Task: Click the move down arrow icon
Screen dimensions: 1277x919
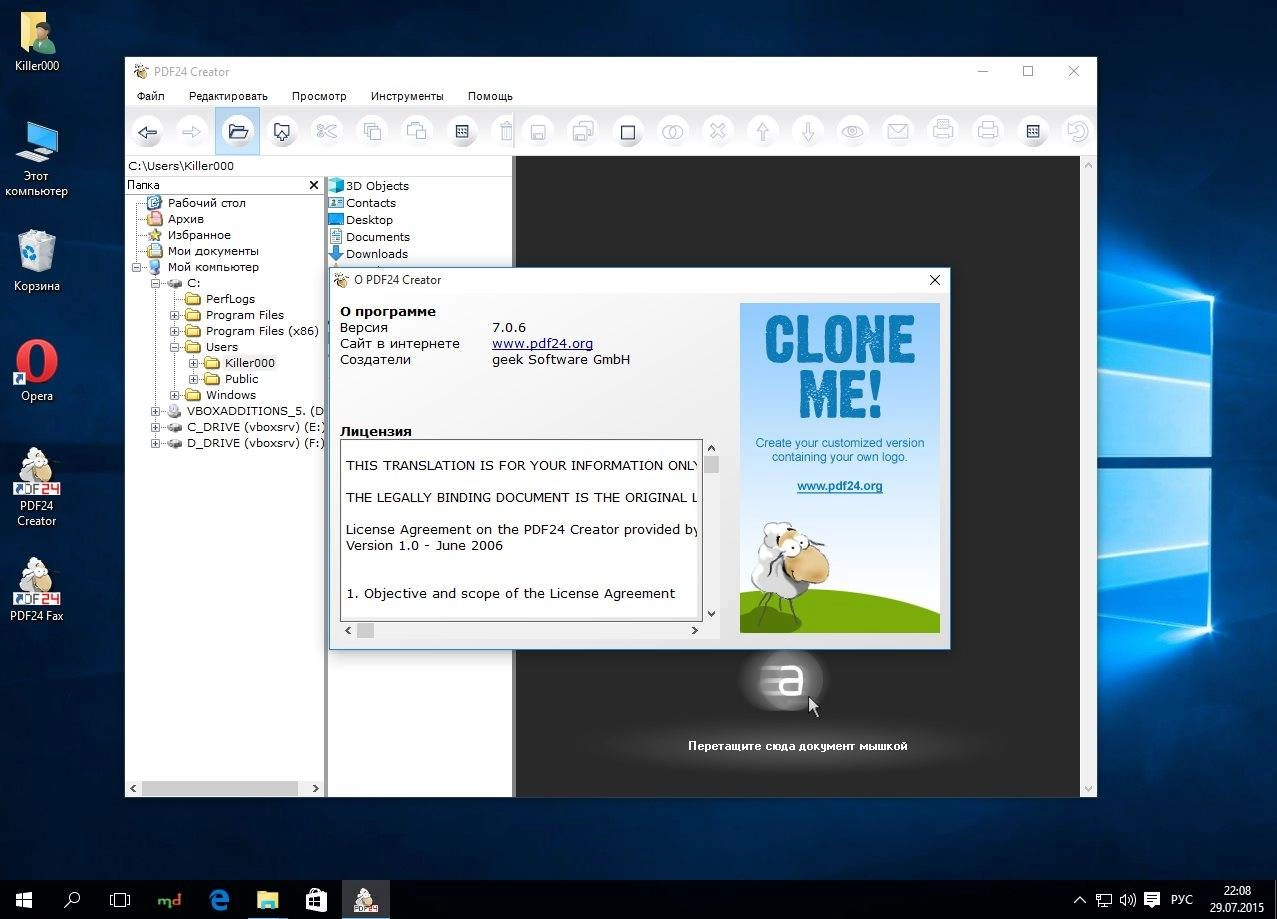Action: click(808, 132)
